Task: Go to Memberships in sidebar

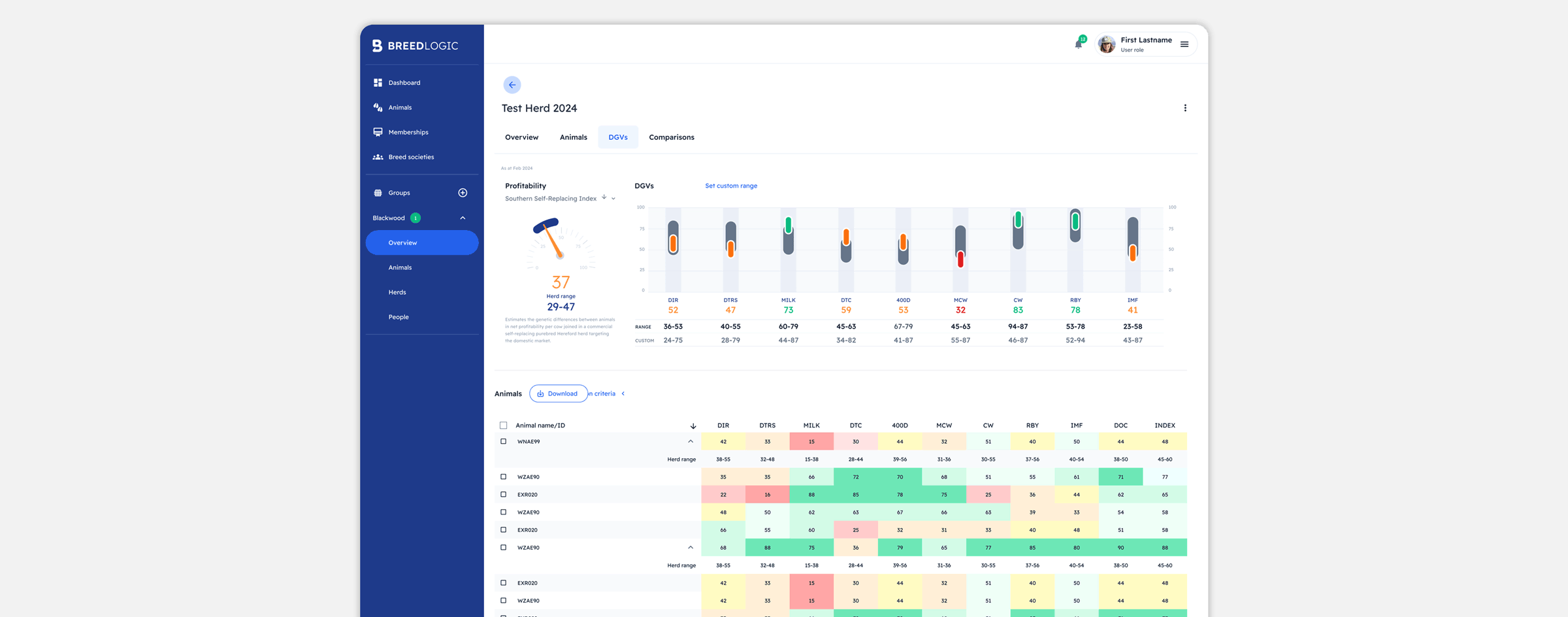Action: (x=408, y=132)
